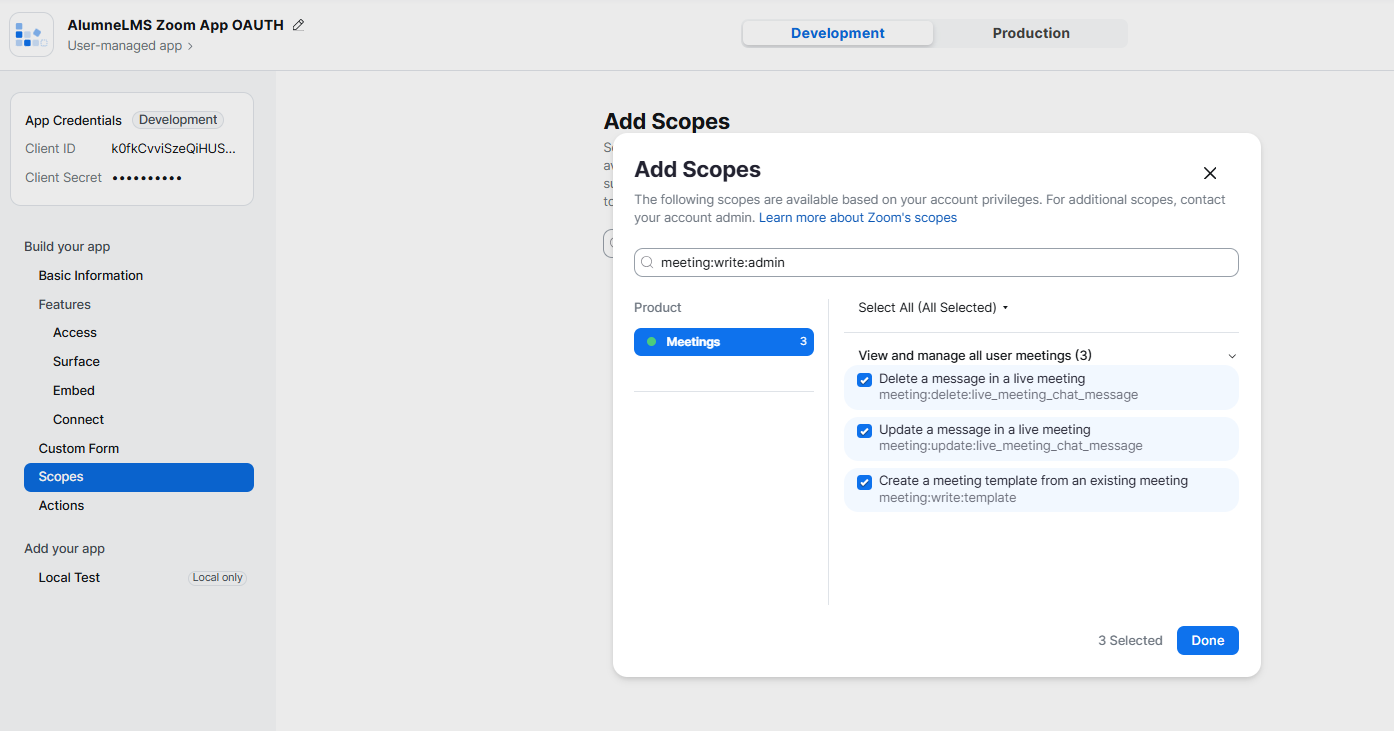This screenshot has height=731, width=1394.
Task: Go to Local Test in sidebar
Action: coord(69,578)
